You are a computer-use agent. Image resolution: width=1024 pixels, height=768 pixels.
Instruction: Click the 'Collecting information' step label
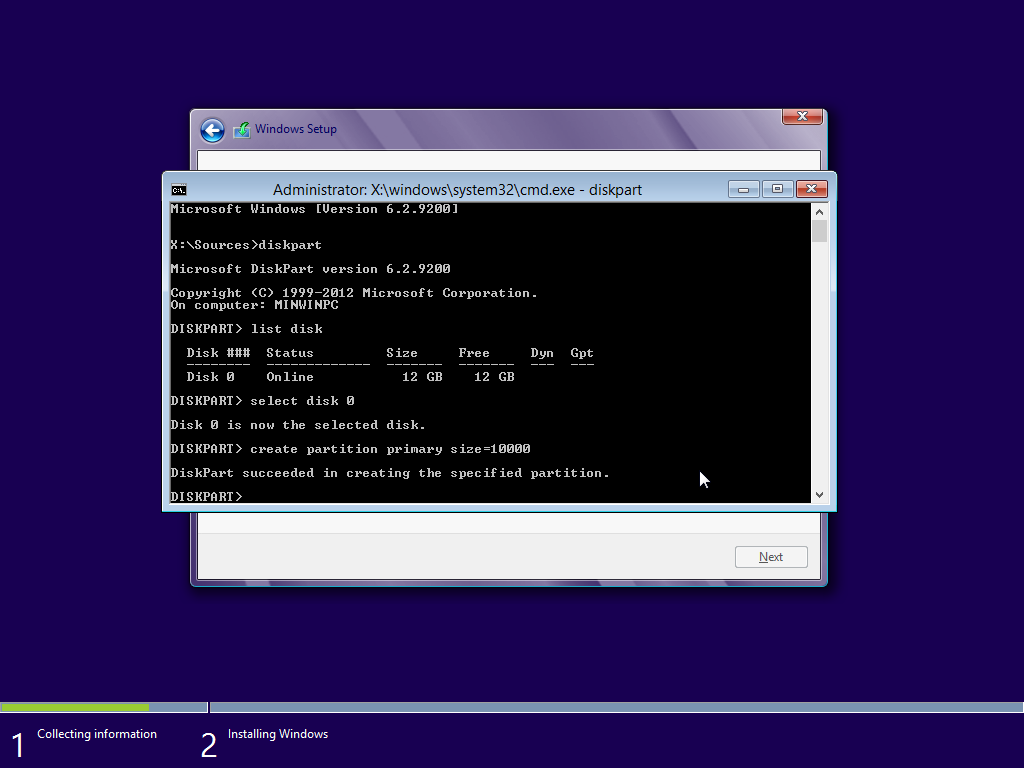click(97, 734)
